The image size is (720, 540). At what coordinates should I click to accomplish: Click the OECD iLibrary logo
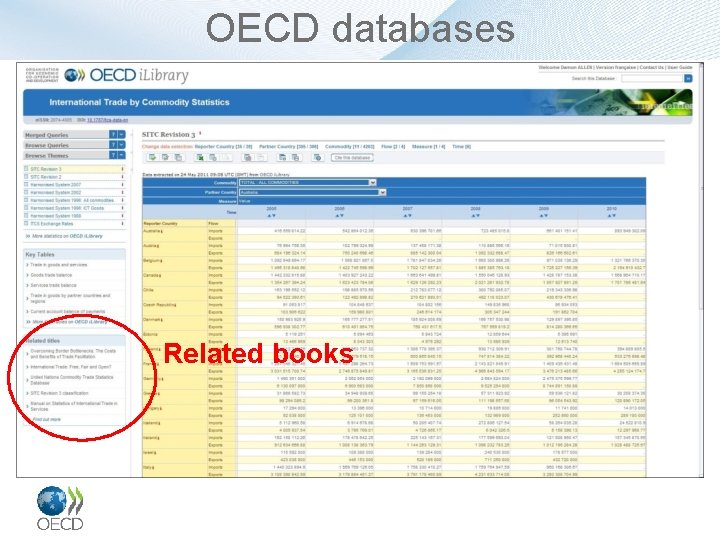tap(126, 75)
